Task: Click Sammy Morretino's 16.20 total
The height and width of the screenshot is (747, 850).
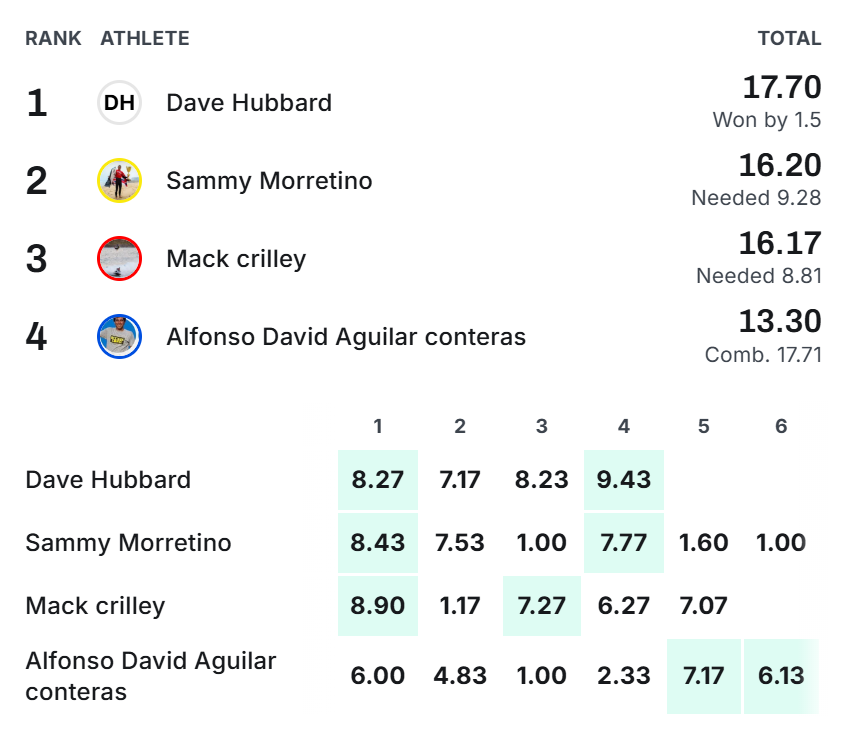Action: pos(780,165)
